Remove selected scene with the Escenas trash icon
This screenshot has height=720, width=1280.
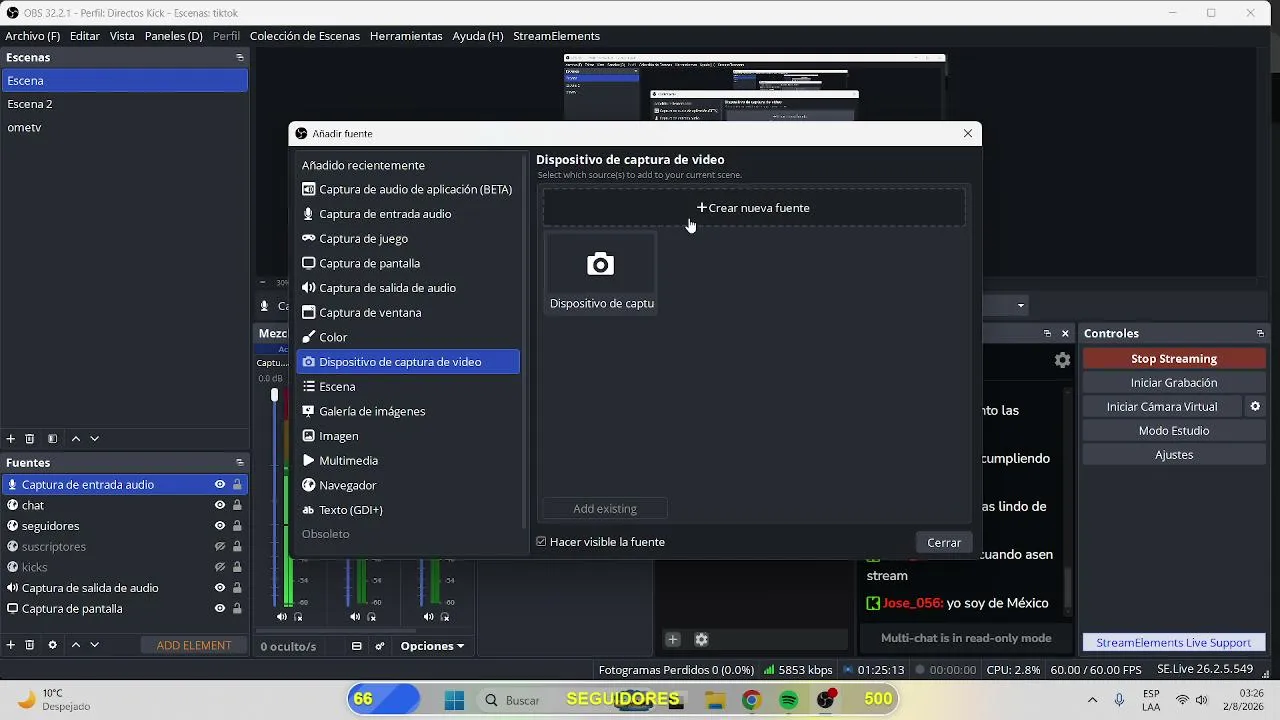(30, 438)
